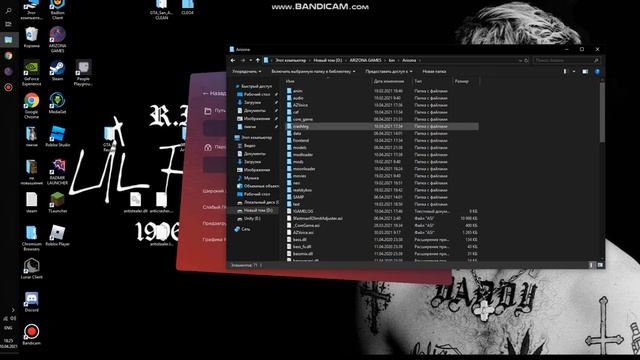Select the Steam desktop shortcut

click(x=57, y=70)
